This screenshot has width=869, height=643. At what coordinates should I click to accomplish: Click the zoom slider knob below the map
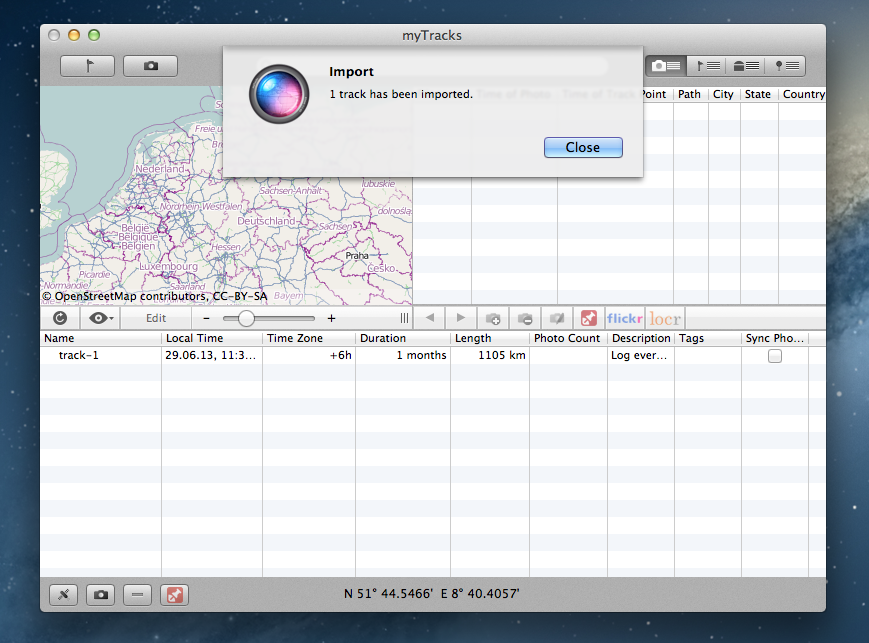coord(246,318)
